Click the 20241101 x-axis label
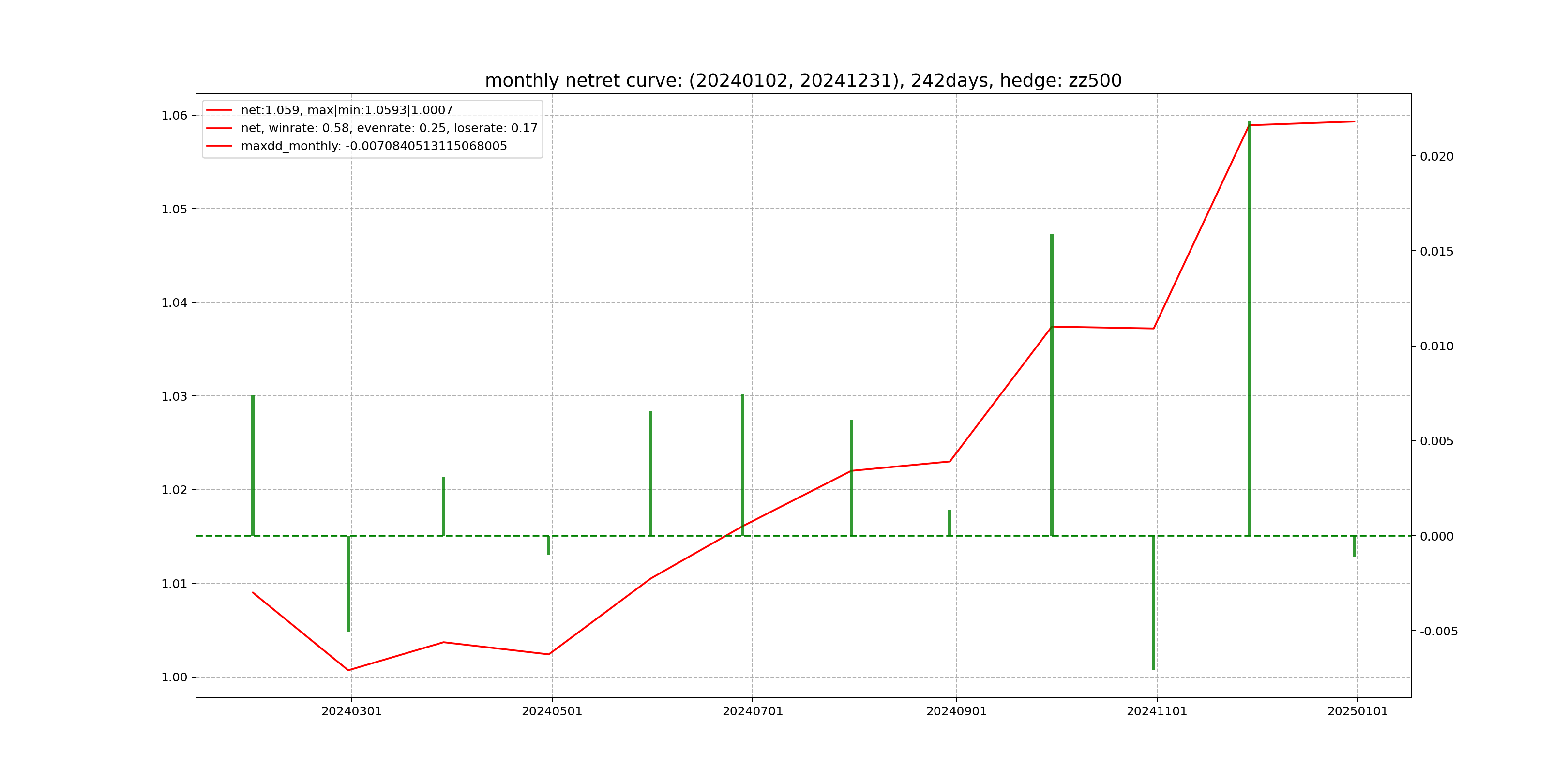This screenshot has width=1568, height=784. tap(1157, 711)
